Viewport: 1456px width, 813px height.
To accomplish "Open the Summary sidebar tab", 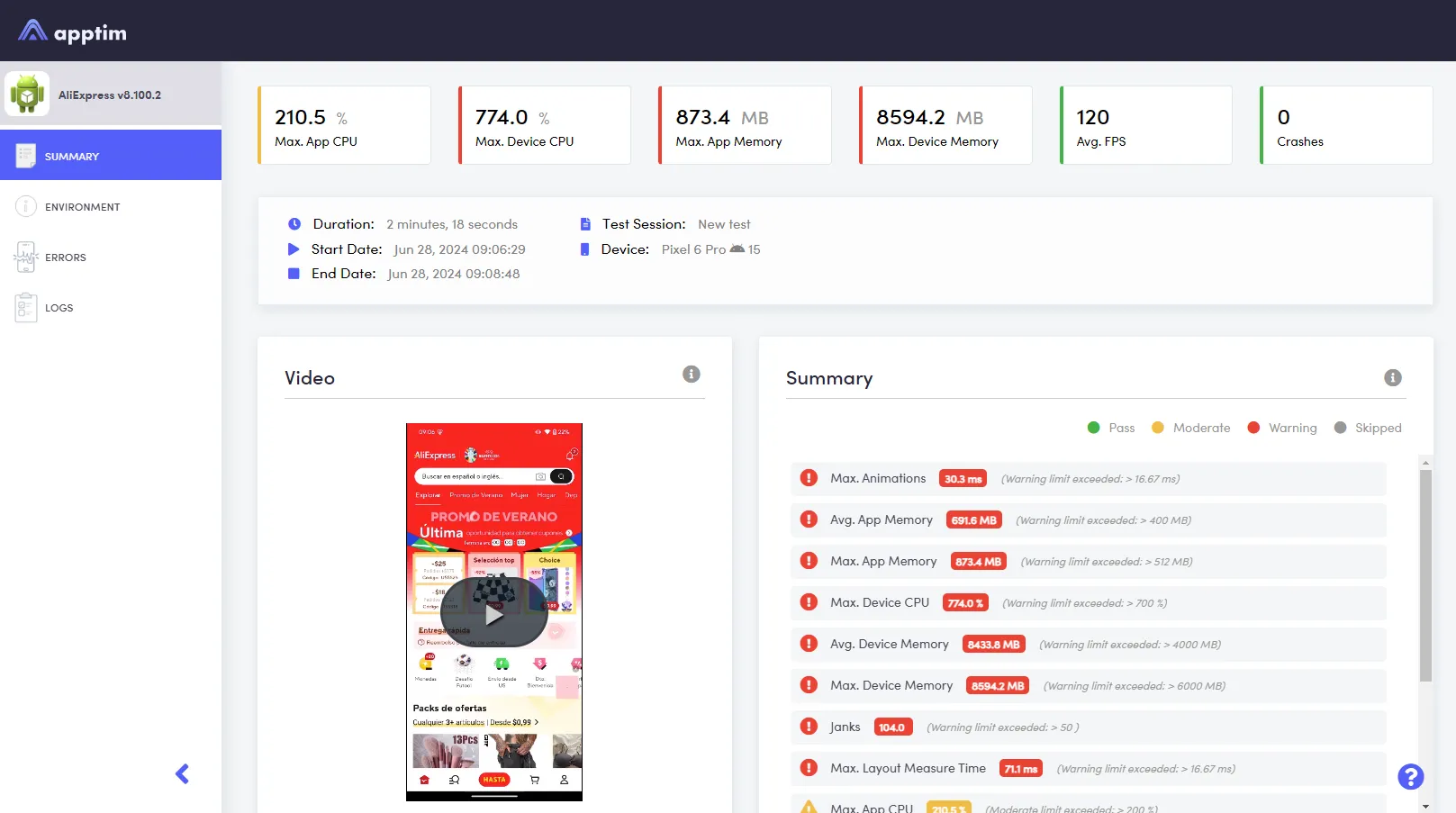I will click(111, 155).
